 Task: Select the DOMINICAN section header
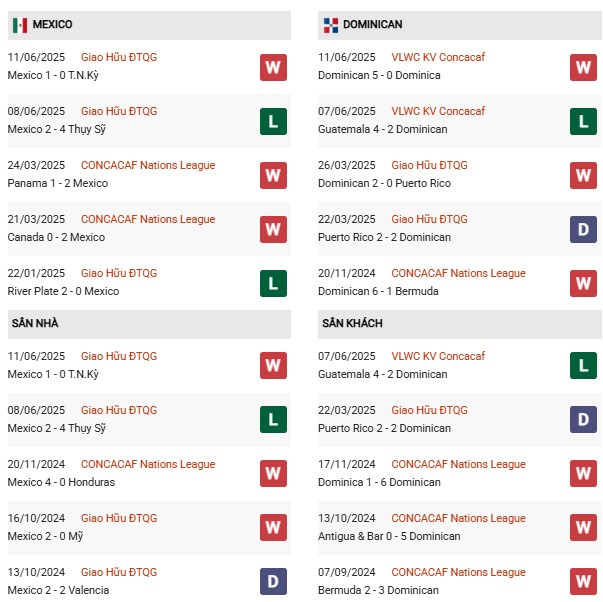pos(372,24)
